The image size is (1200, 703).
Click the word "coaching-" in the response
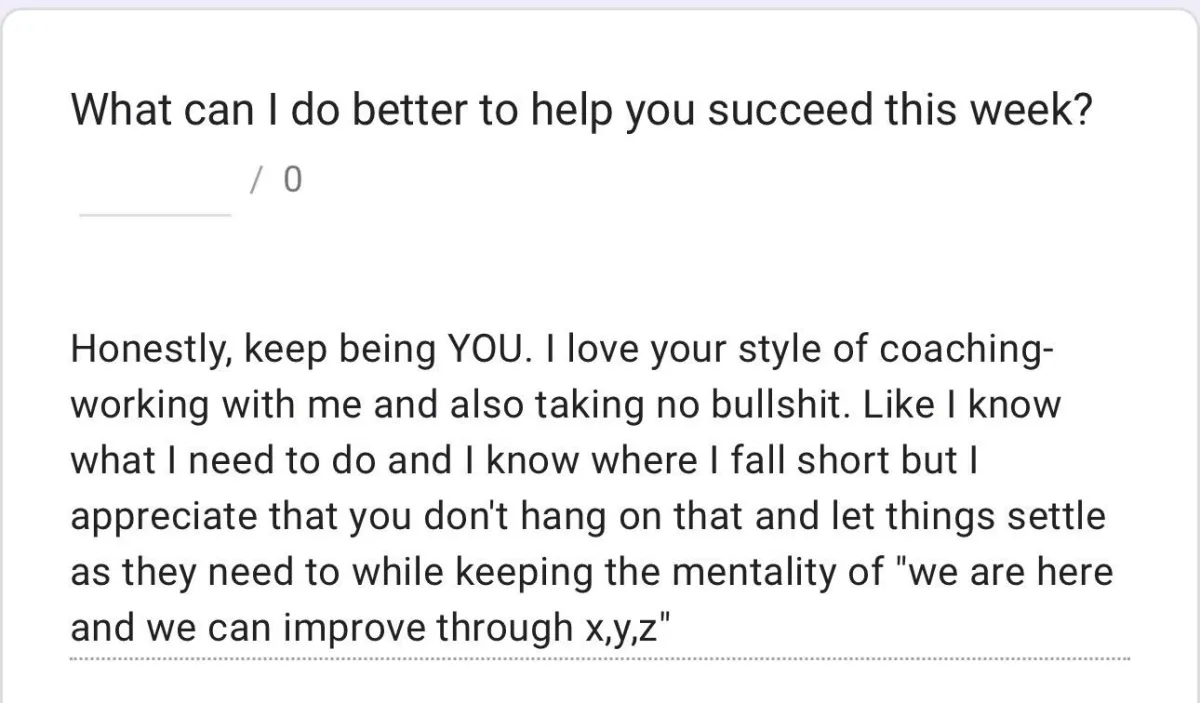[x=965, y=352]
